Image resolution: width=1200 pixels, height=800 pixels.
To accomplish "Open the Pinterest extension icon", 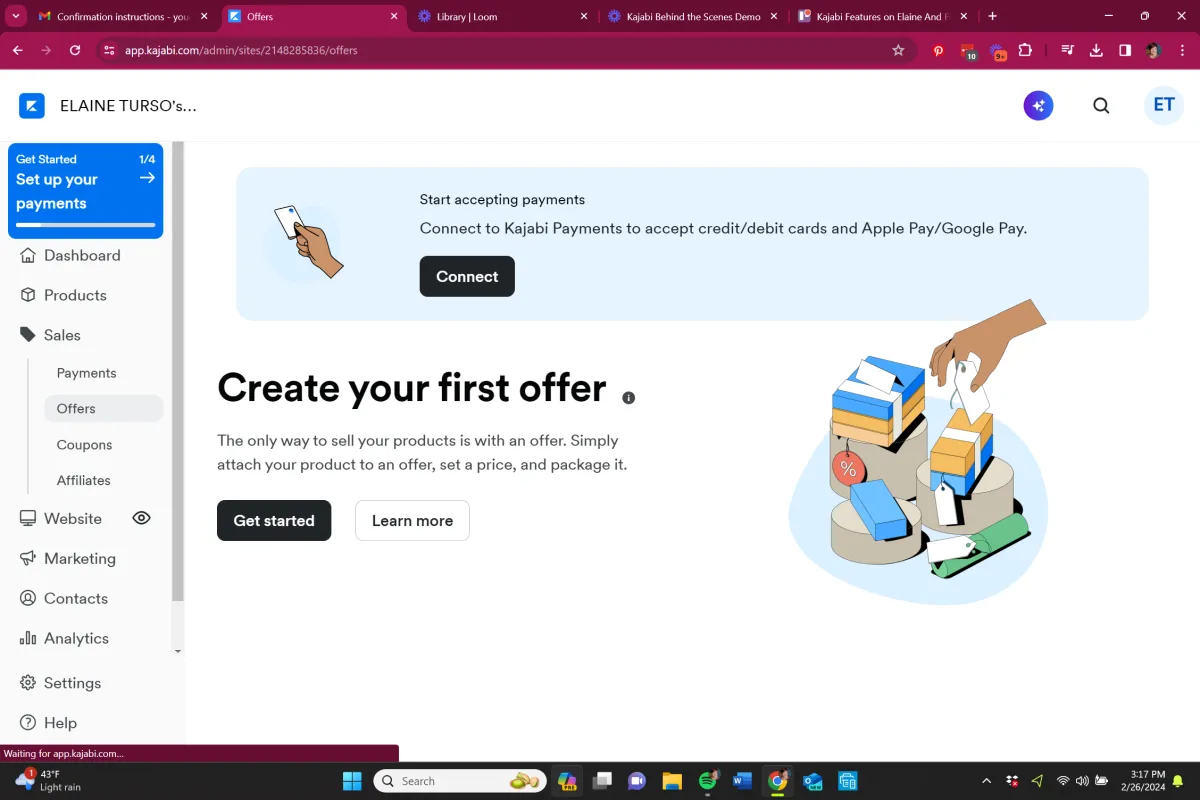I will pos(938,50).
